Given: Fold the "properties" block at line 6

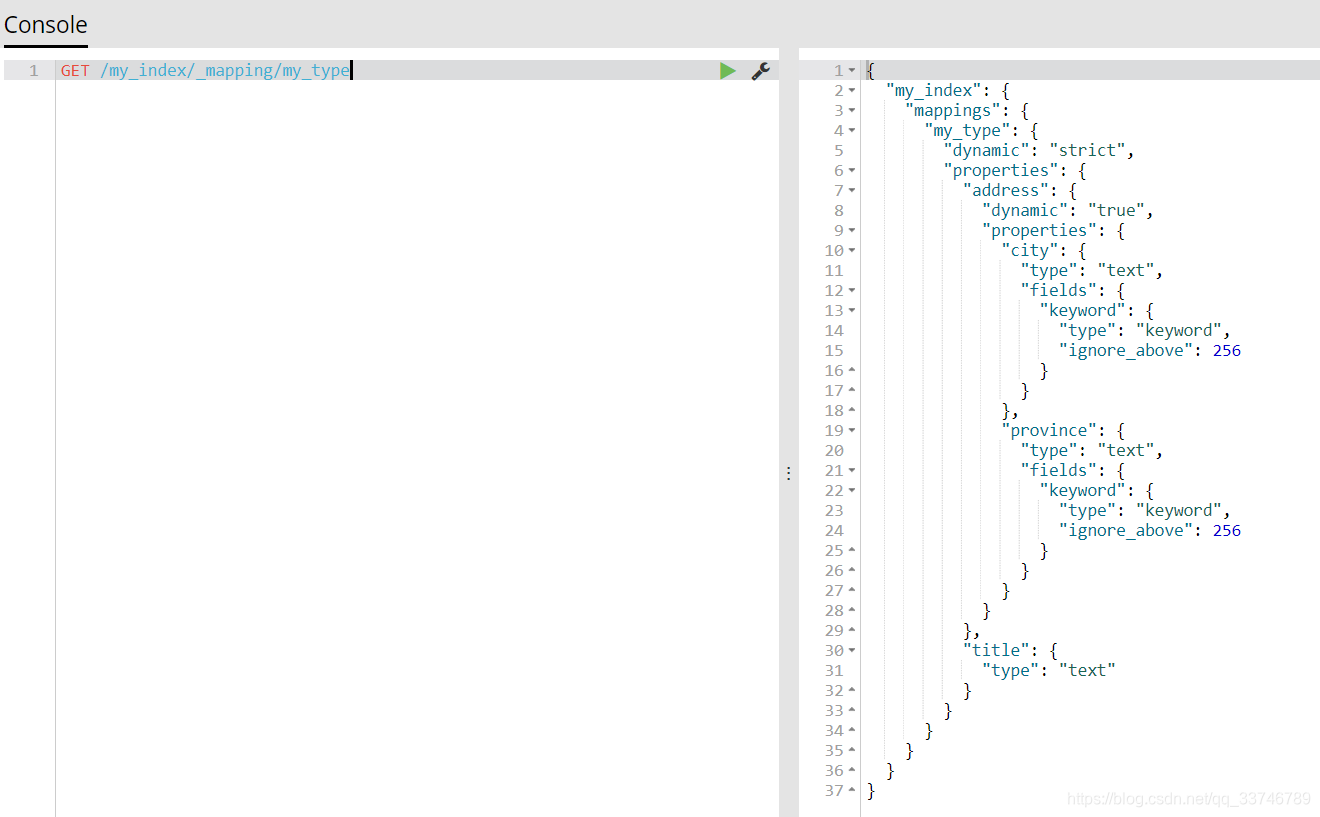Looking at the screenshot, I should pos(852,171).
